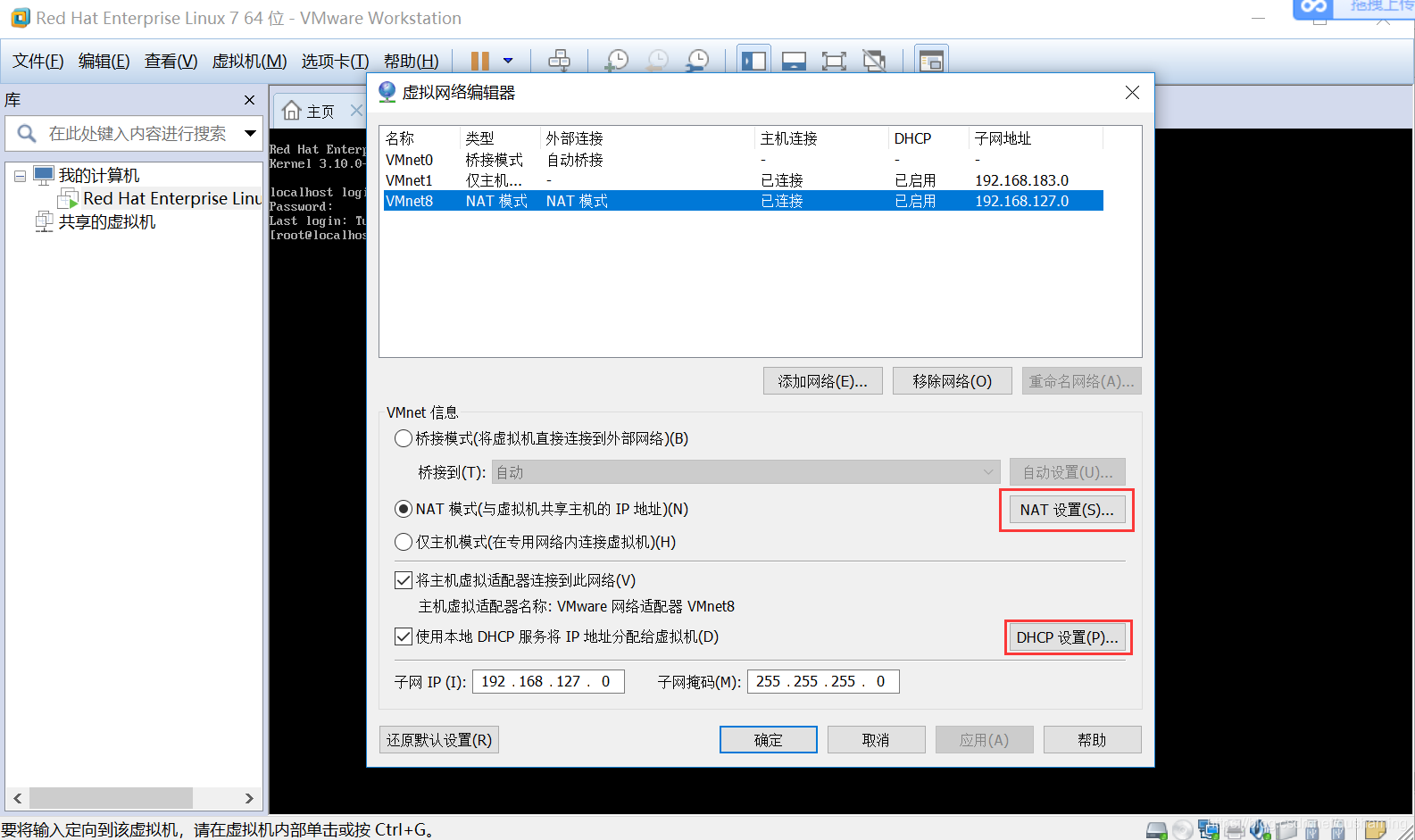The width and height of the screenshot is (1415, 840).
Task: Click the search magnifier icon in library
Action: coord(27,134)
